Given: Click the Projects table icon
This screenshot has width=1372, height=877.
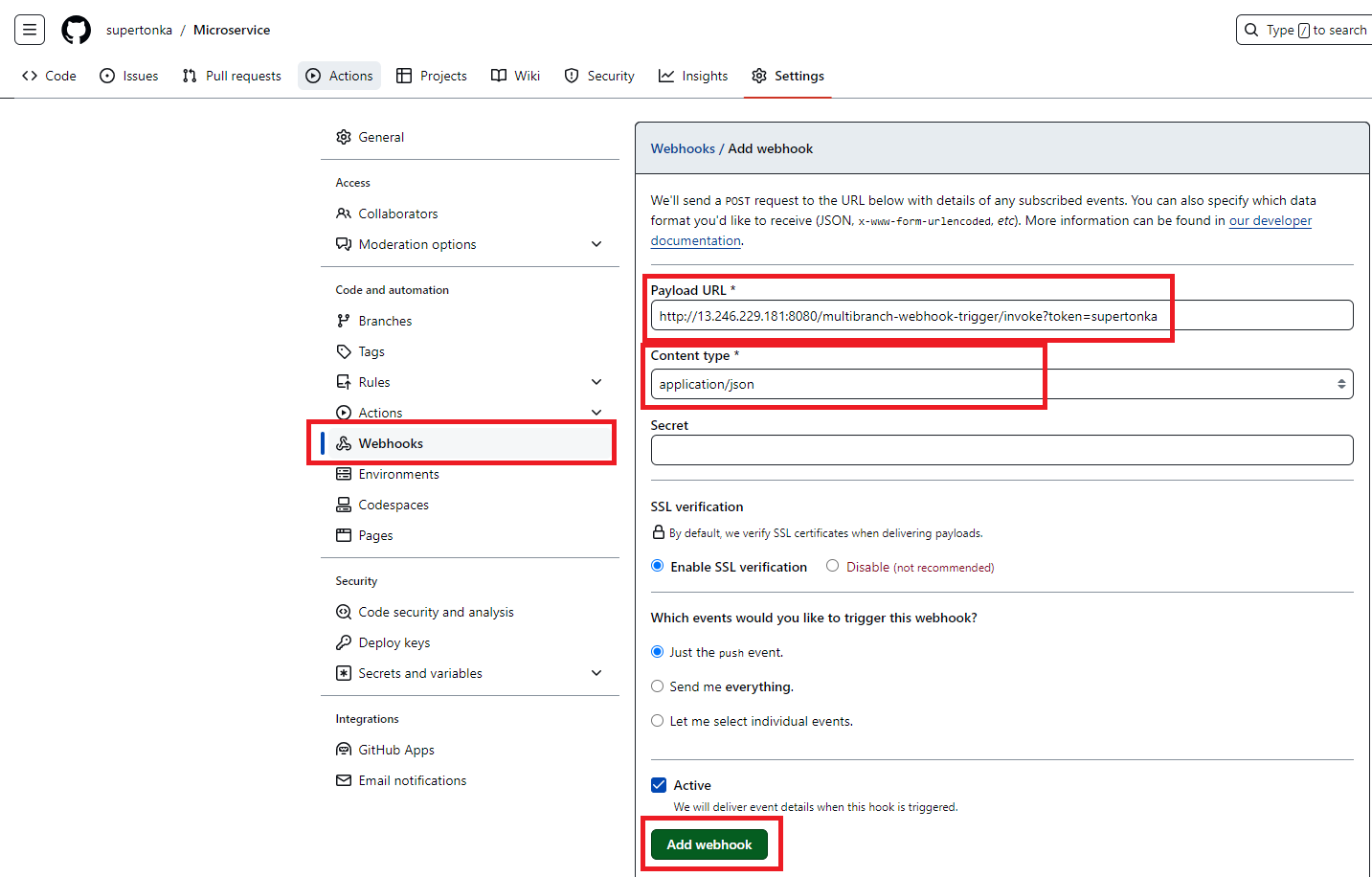Looking at the screenshot, I should coord(404,76).
